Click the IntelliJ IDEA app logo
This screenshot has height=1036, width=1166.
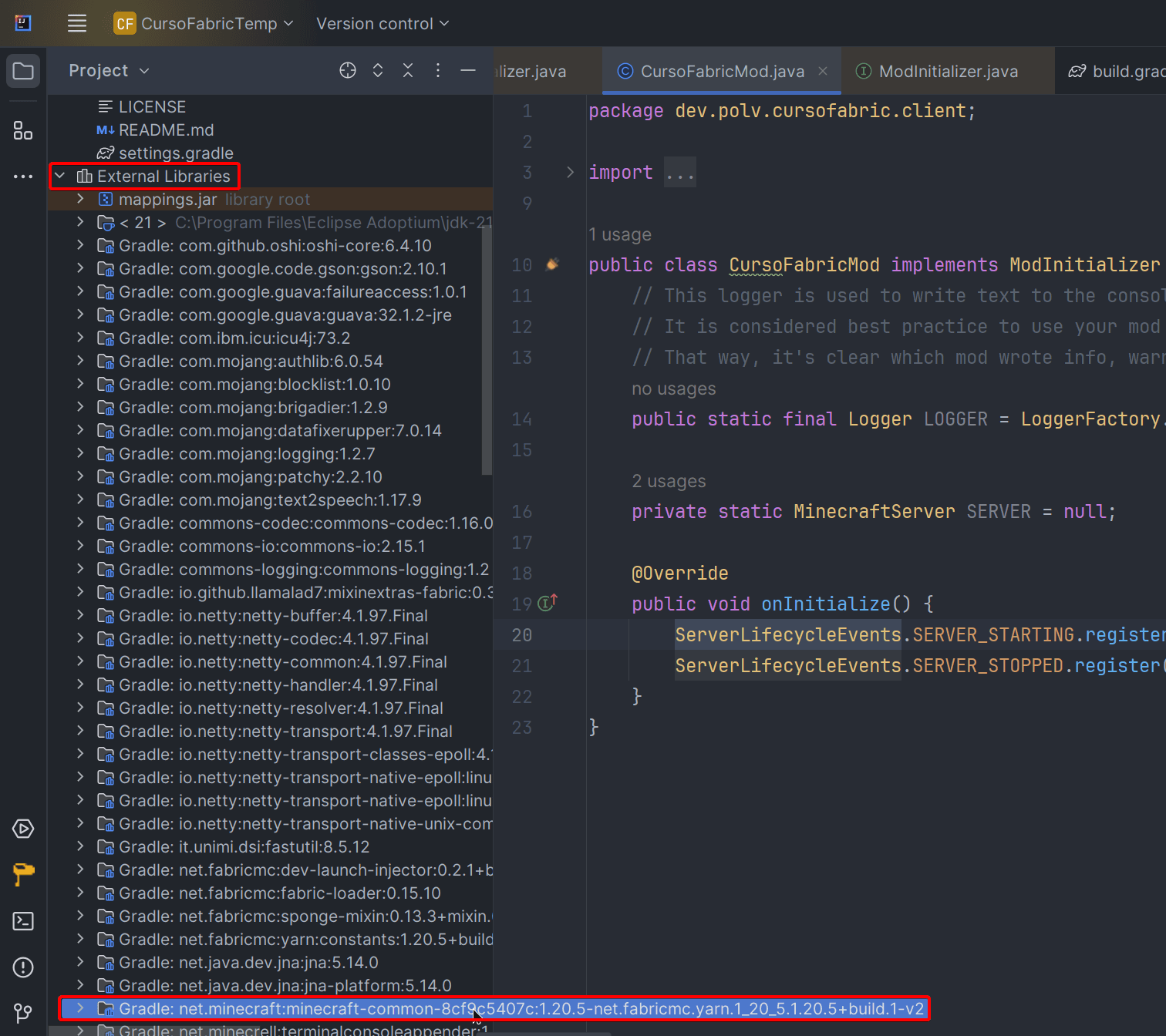pyautogui.click(x=23, y=23)
